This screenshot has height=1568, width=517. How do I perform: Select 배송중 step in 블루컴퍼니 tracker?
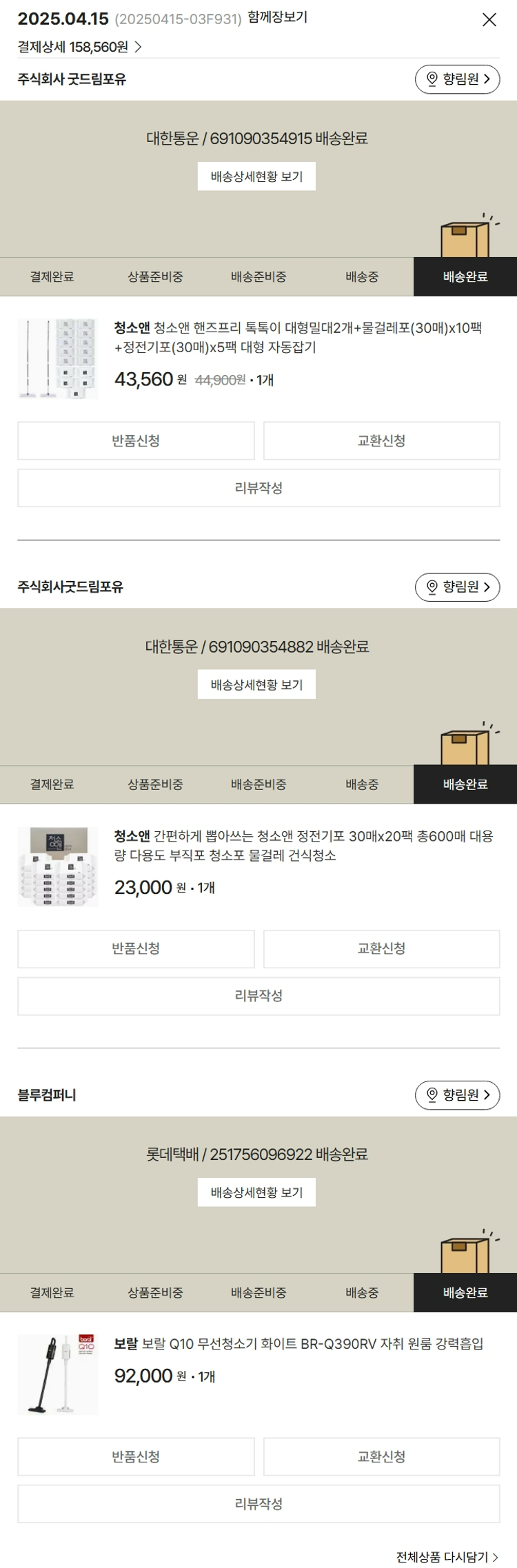(362, 1293)
